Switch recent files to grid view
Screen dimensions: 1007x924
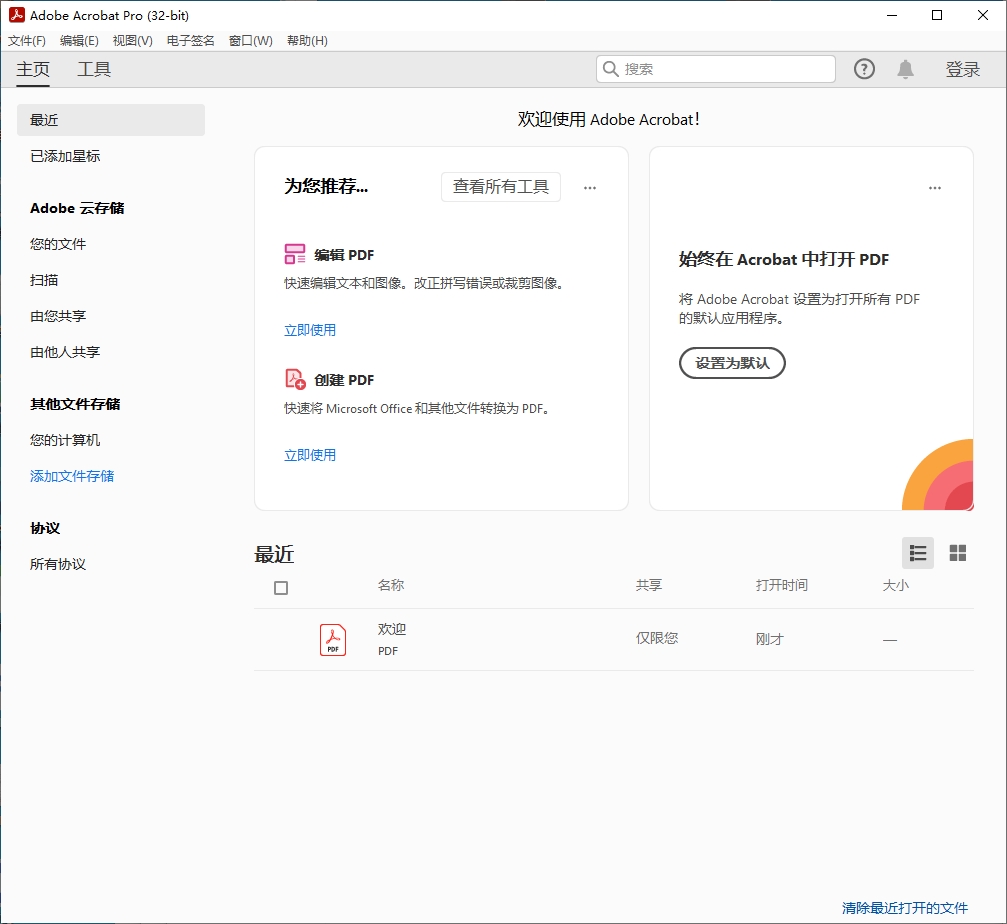click(957, 552)
